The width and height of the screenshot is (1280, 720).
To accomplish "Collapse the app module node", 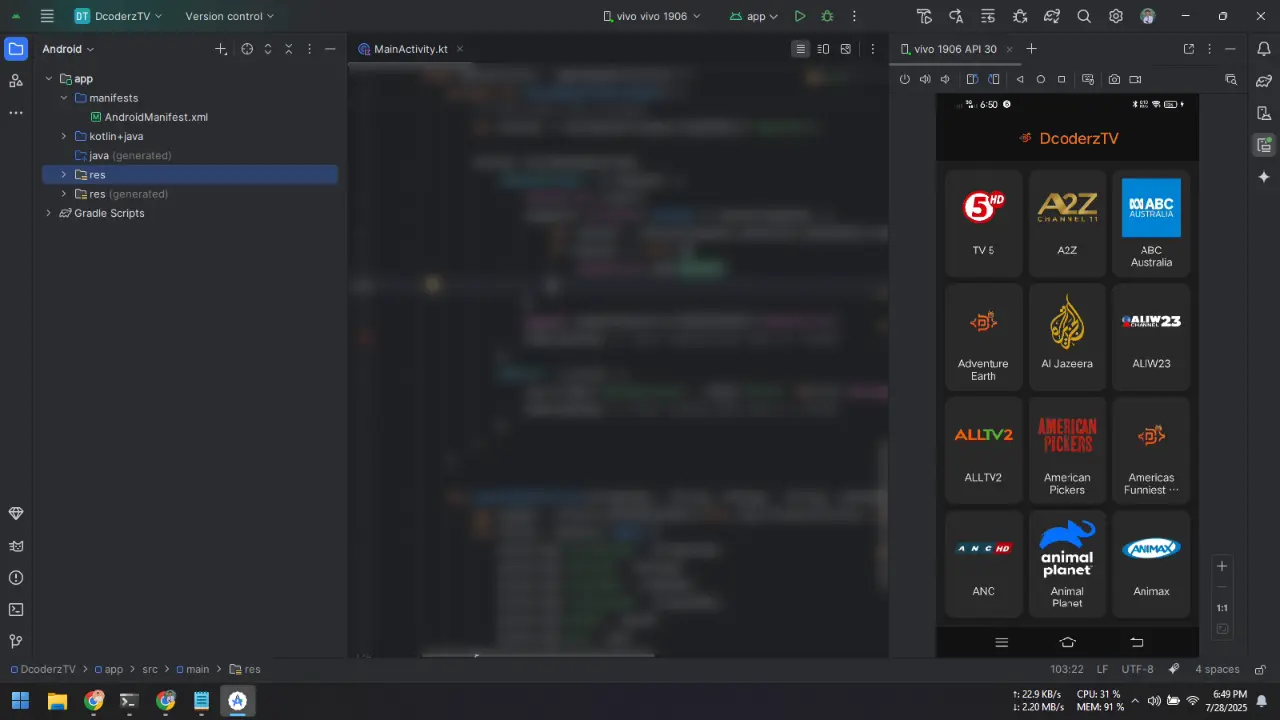I will click(x=48, y=79).
